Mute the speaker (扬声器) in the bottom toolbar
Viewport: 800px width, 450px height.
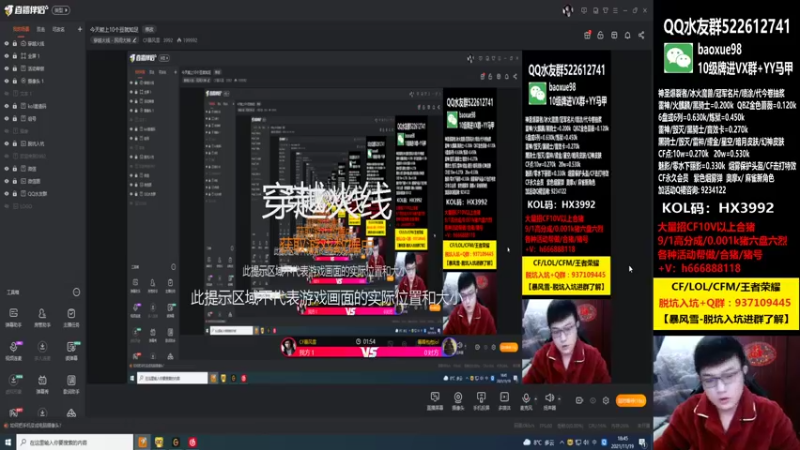coord(549,401)
